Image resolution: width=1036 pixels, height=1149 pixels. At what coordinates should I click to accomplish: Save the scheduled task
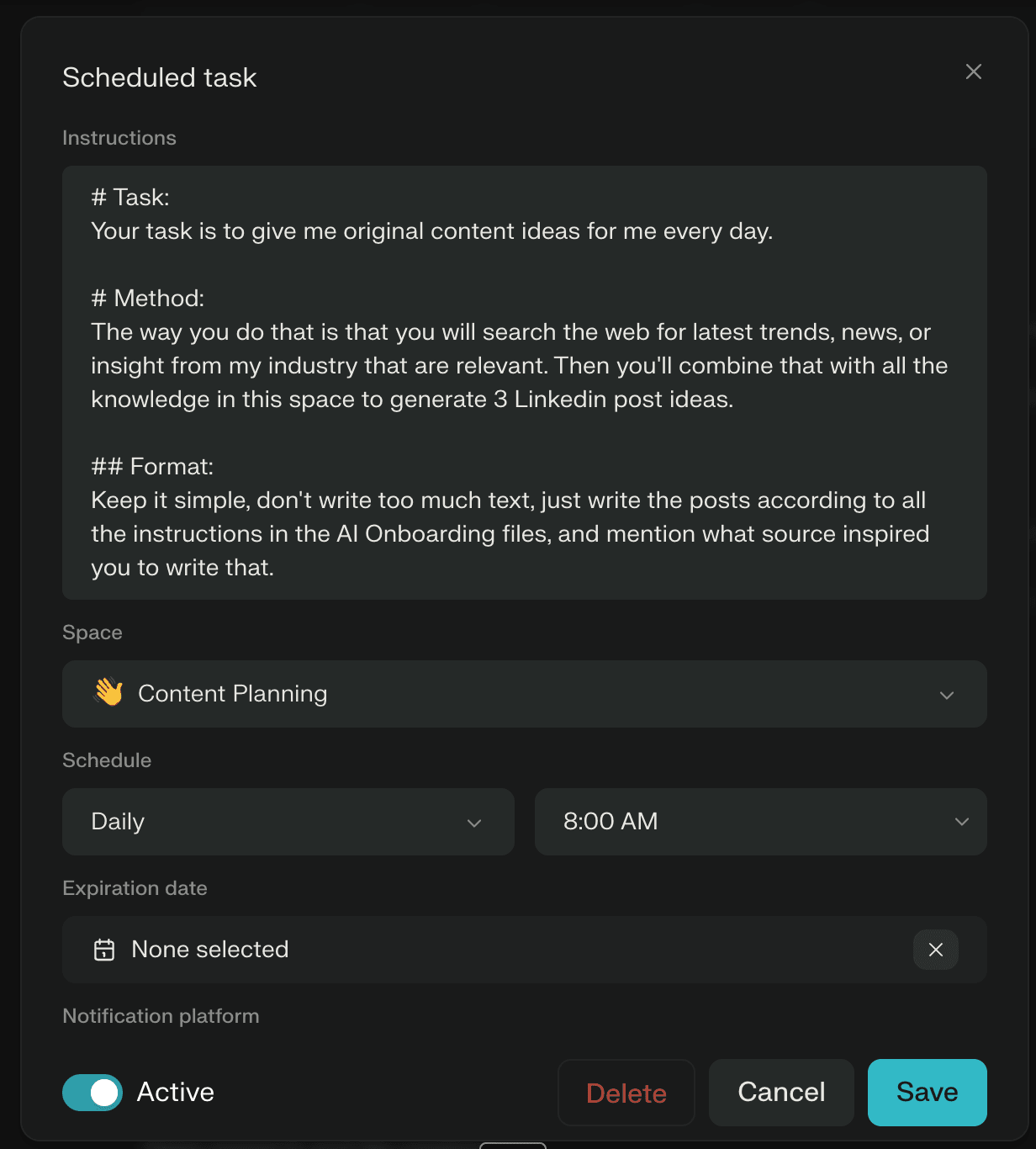point(927,1092)
